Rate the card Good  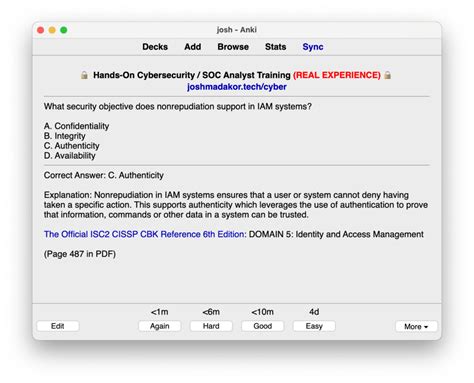[x=263, y=326]
